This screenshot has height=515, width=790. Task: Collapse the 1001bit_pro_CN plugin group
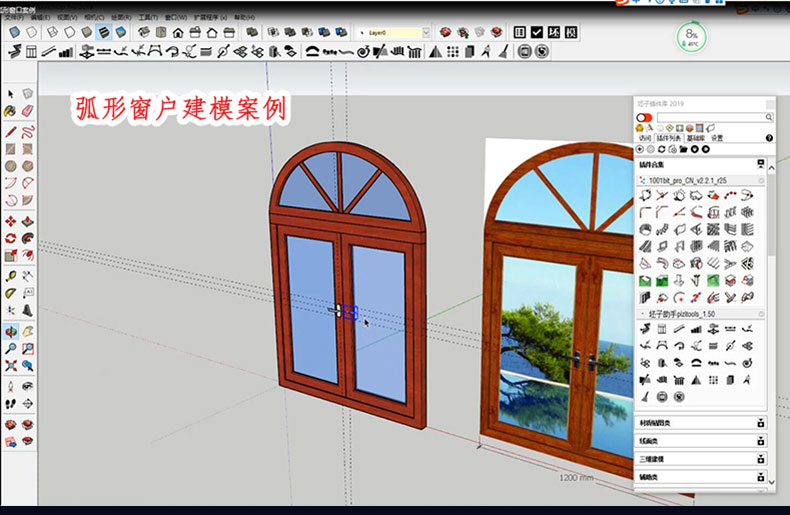tap(760, 181)
